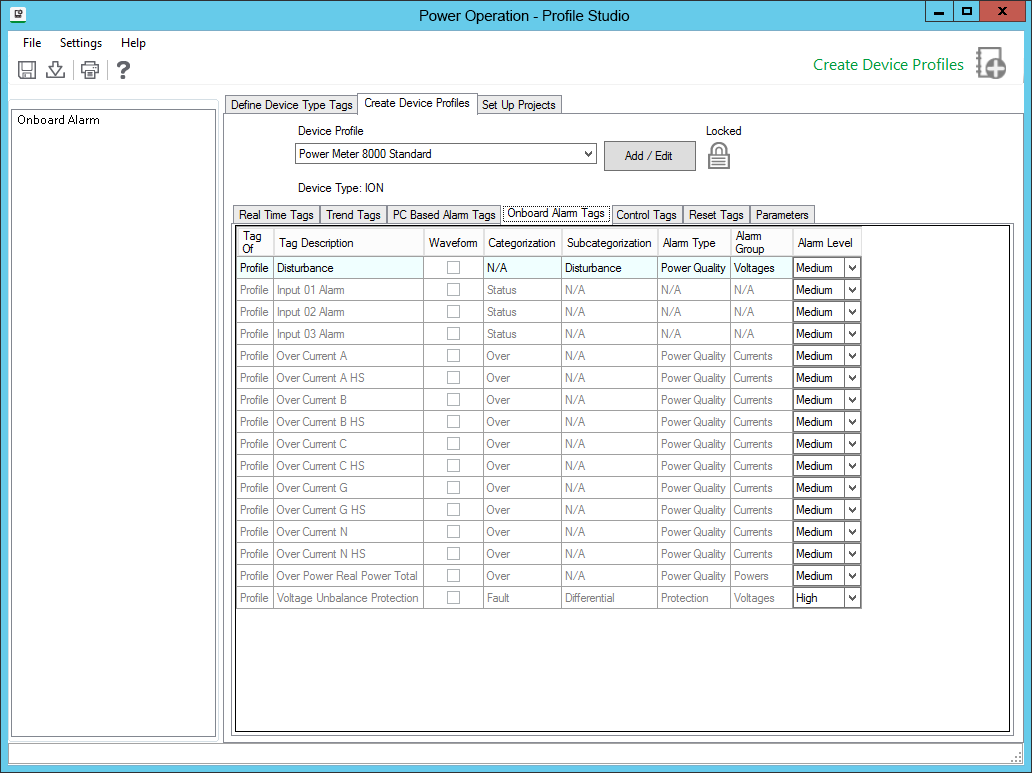
Task: Enable Waveform for Over Current A
Action: [x=453, y=356]
